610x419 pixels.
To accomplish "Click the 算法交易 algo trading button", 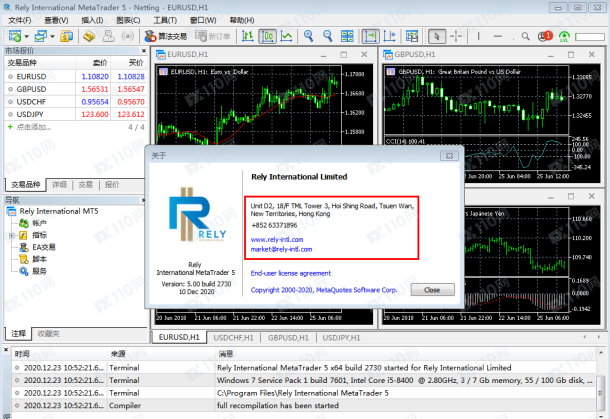I will click(x=172, y=36).
